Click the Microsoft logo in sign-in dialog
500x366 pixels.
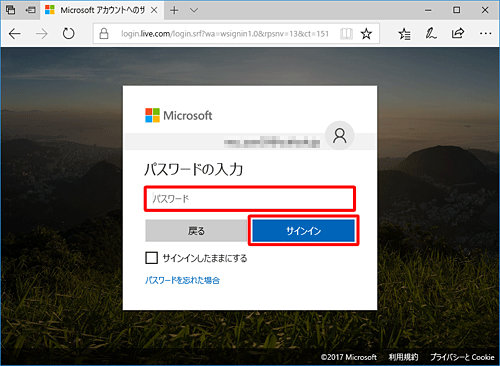[x=178, y=115]
